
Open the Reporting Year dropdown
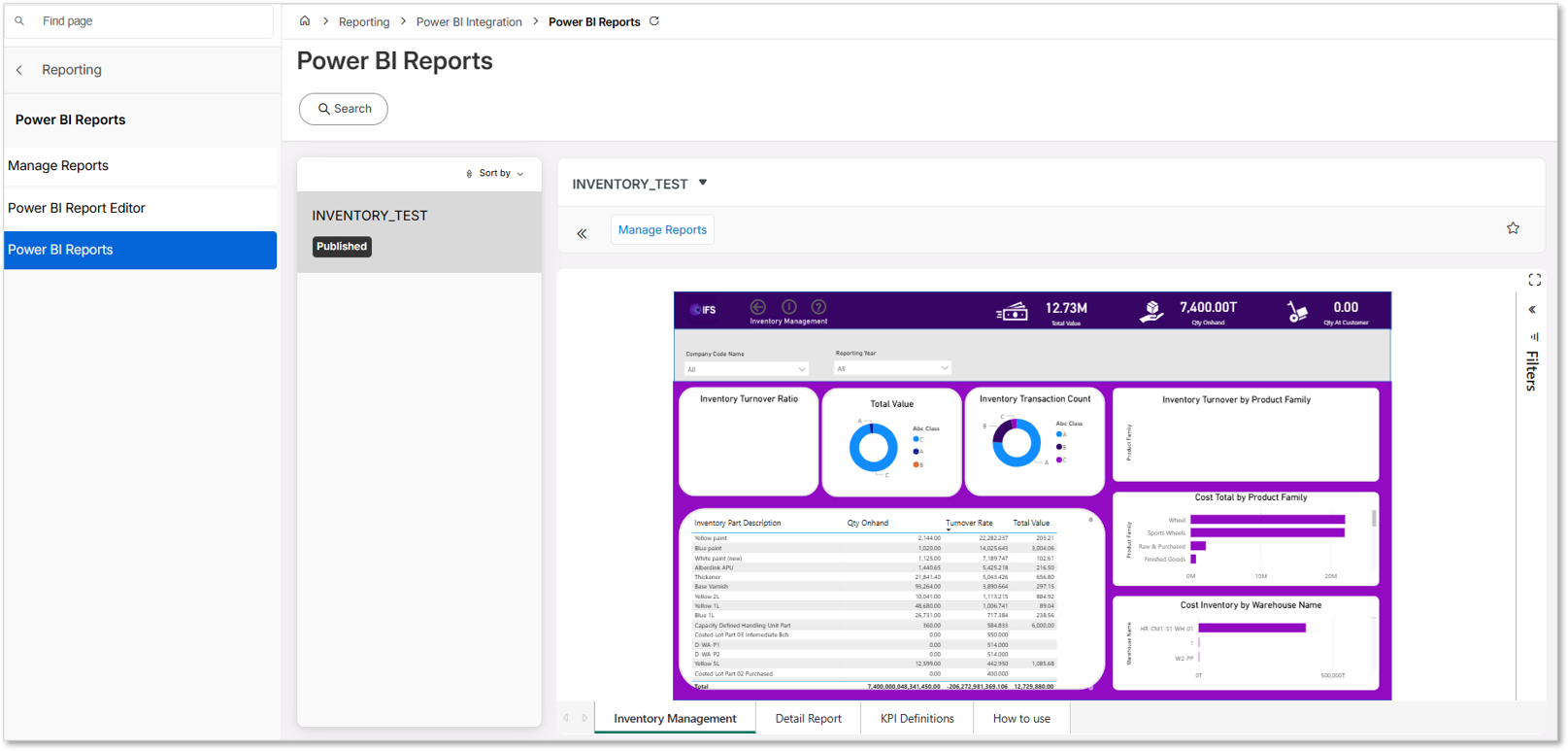(x=892, y=368)
